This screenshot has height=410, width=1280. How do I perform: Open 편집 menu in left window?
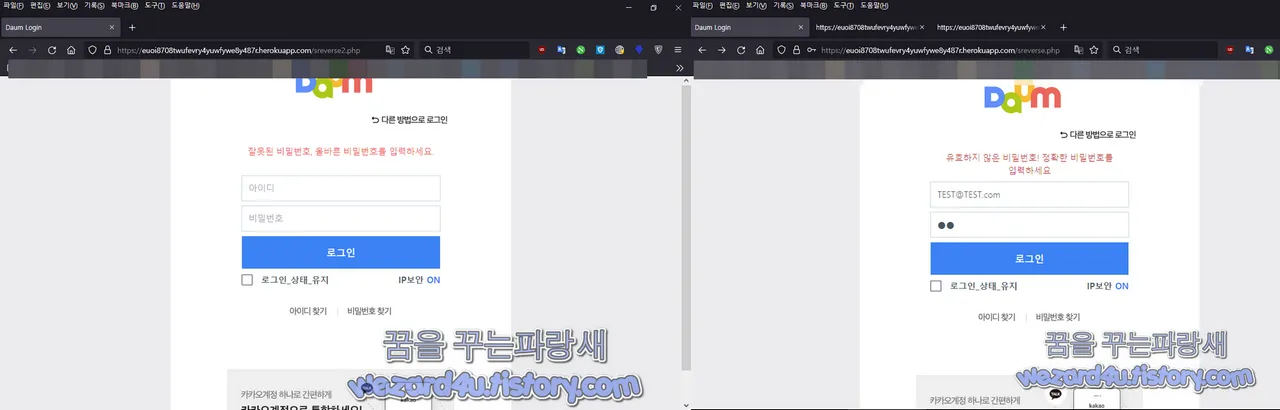[40, 6]
